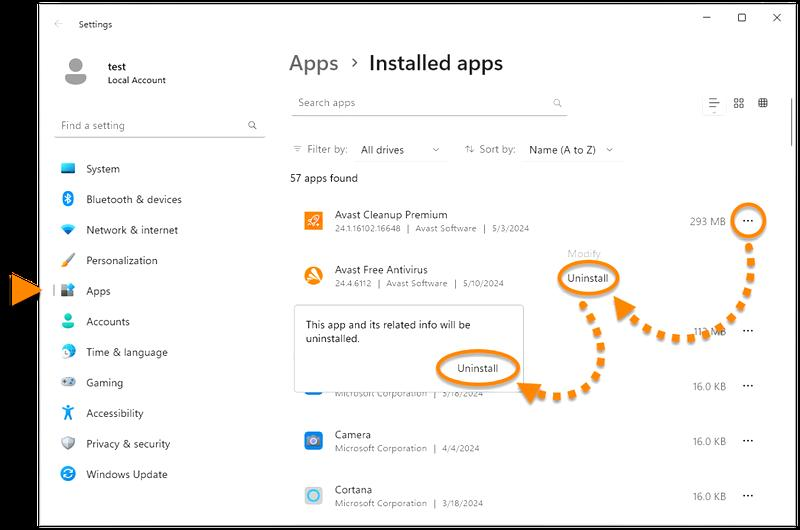
Task: Click the Gaming controller icon
Action: pos(68,382)
